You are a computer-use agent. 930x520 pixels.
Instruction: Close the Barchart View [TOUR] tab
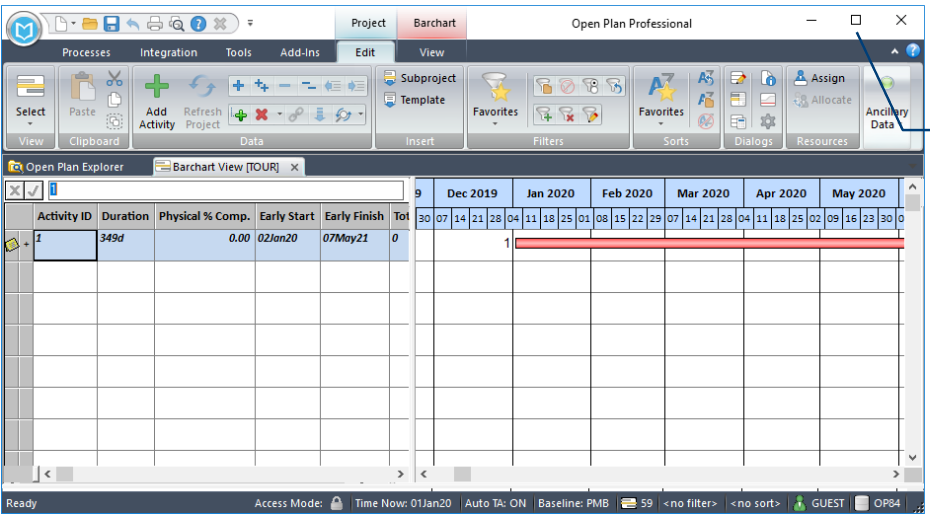click(x=294, y=167)
